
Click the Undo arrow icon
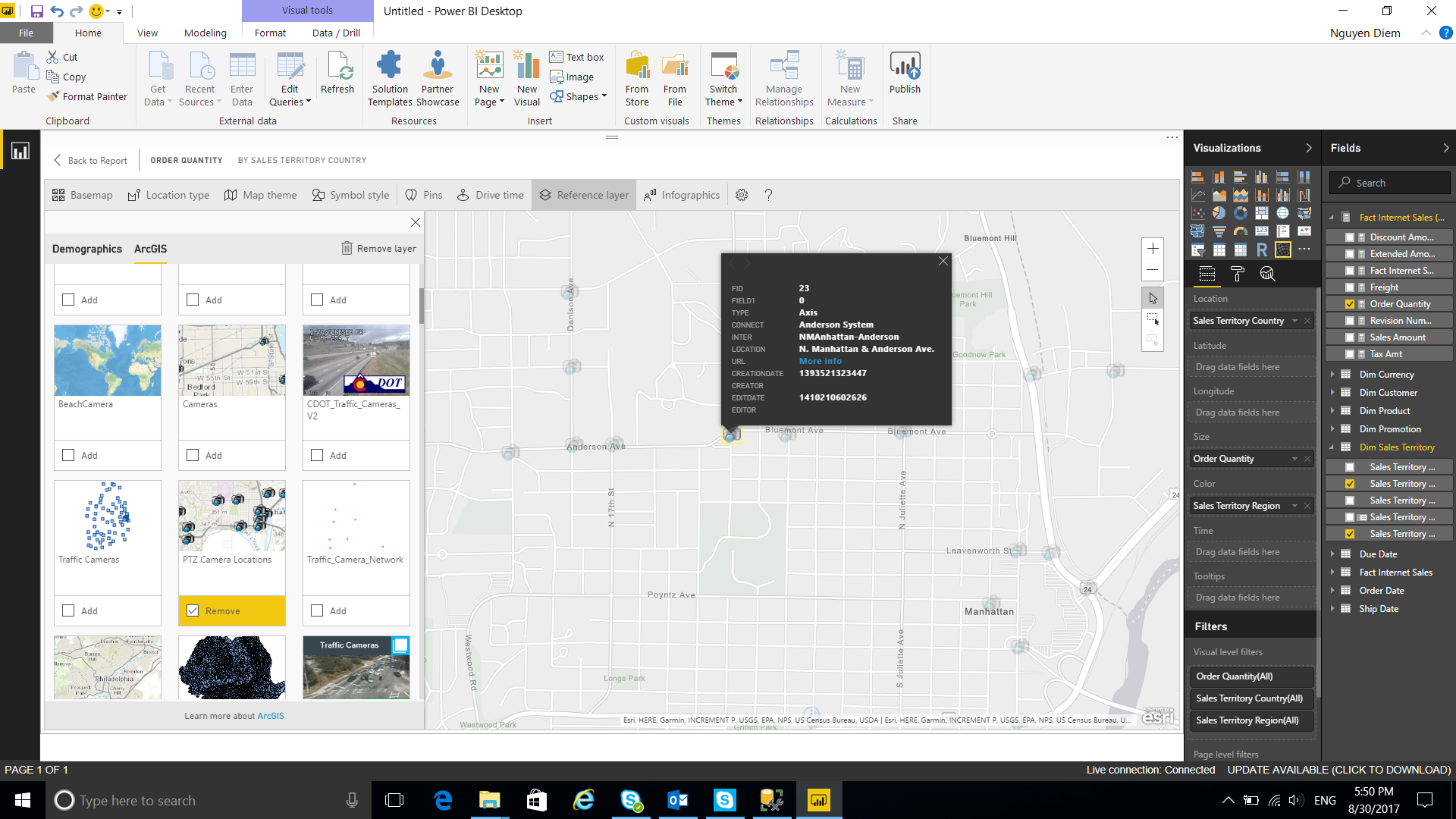click(x=57, y=11)
